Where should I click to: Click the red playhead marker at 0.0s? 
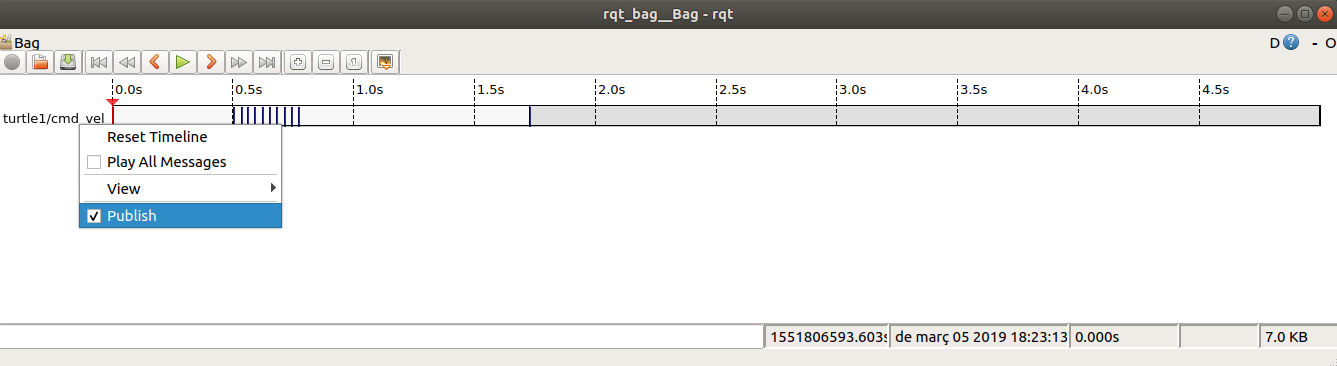pyautogui.click(x=112, y=102)
